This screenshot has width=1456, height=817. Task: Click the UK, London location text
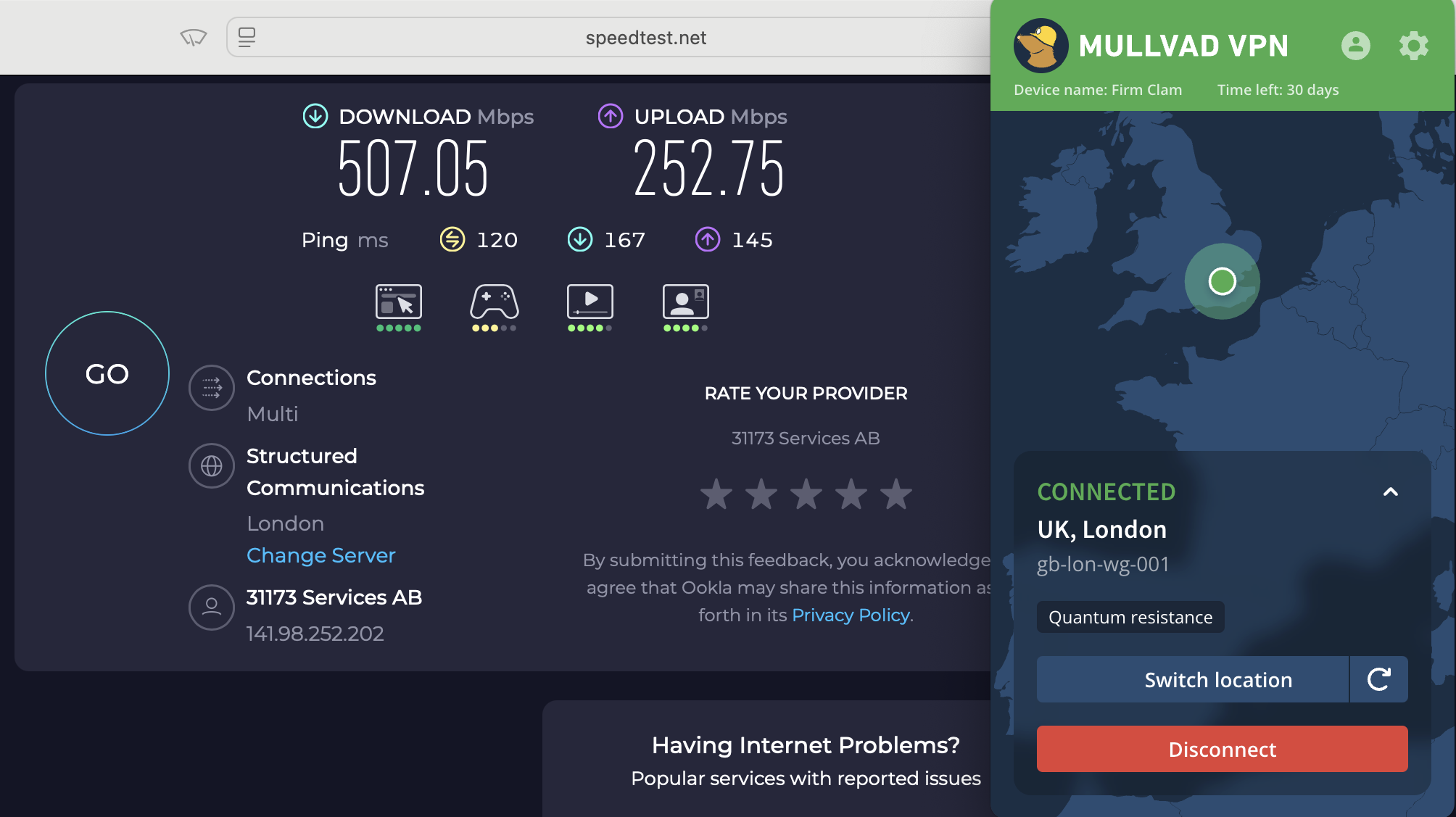pos(1102,530)
